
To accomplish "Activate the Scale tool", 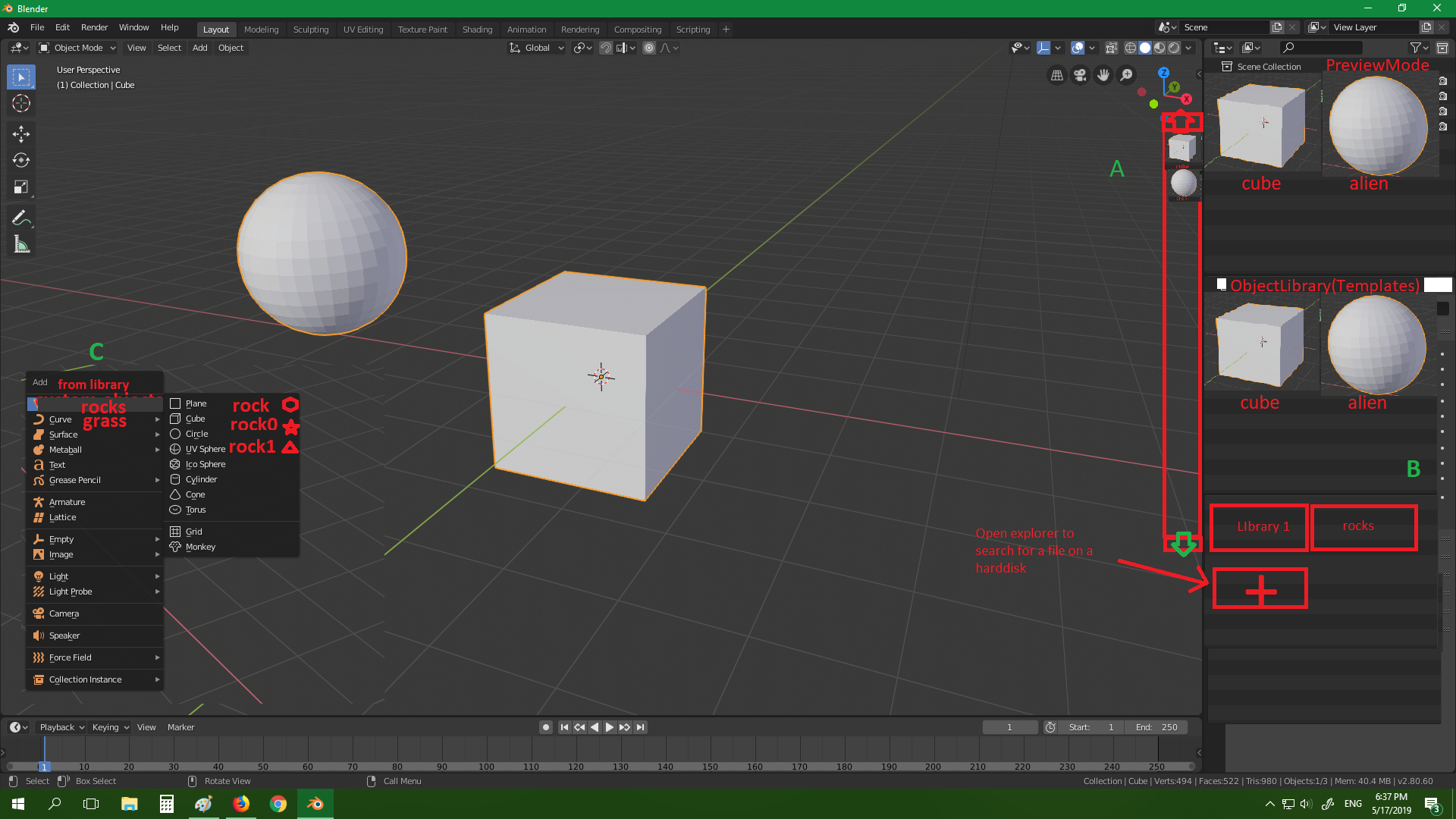I will [x=21, y=187].
